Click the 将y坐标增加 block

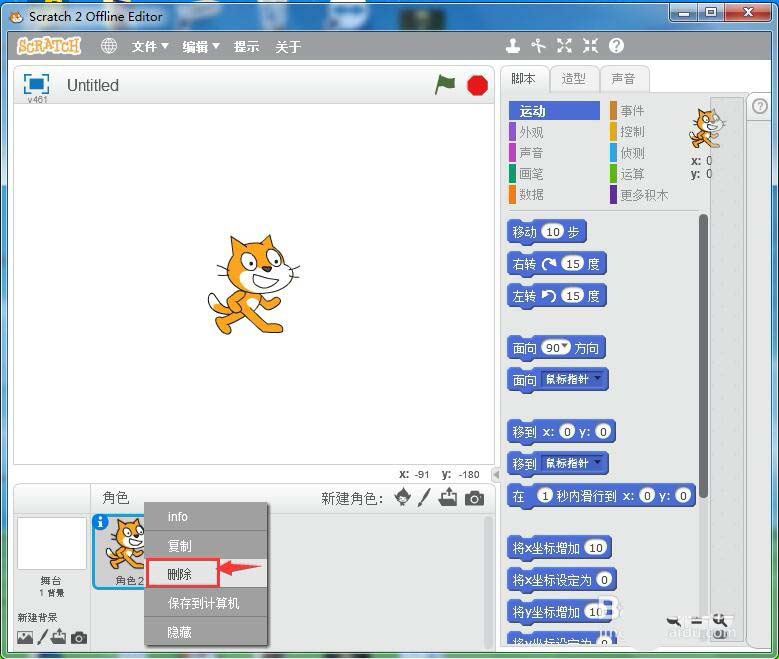(x=561, y=612)
